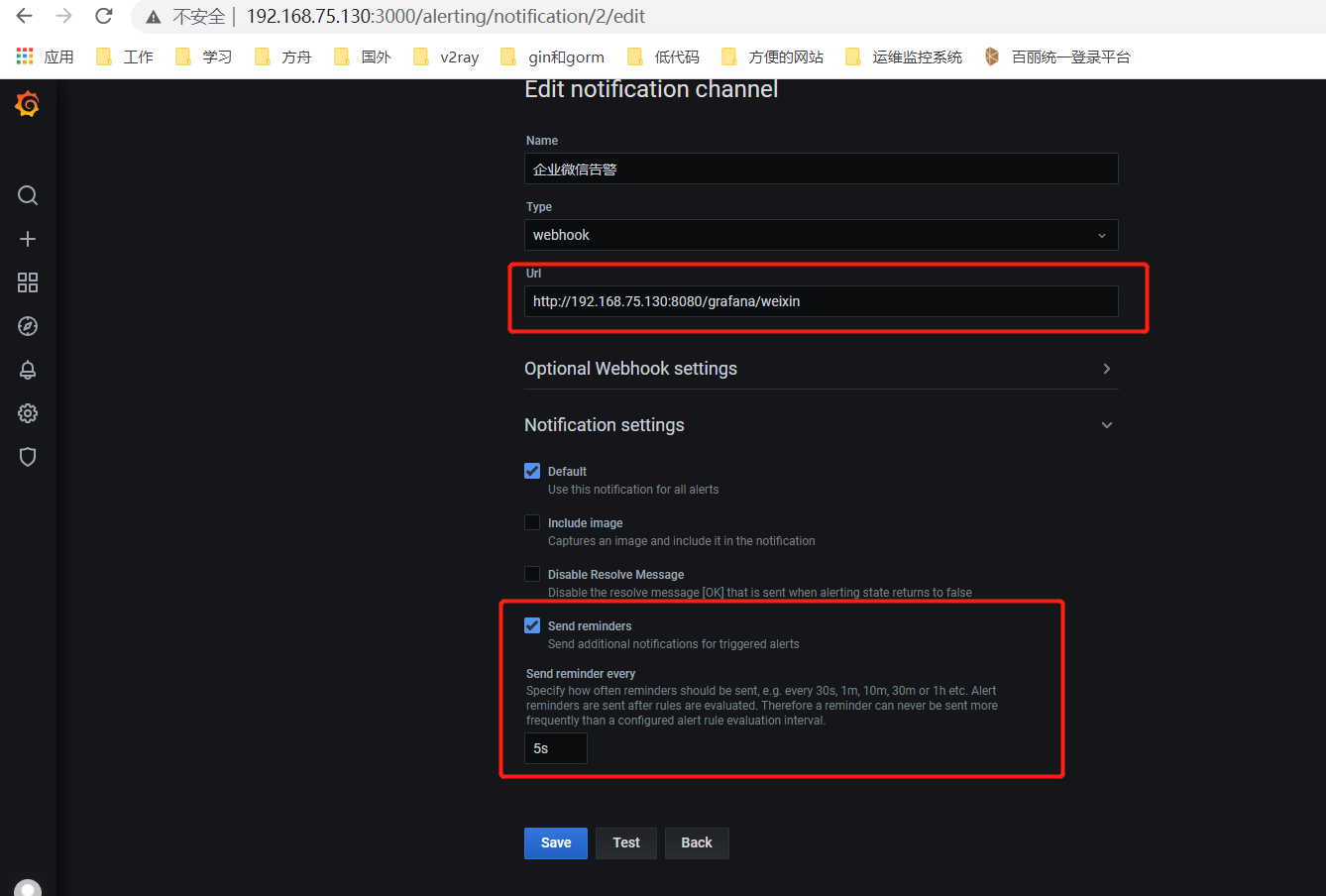The height and width of the screenshot is (896, 1326).
Task: Open the 运维监控系统 bookmark folder
Action: 904,57
